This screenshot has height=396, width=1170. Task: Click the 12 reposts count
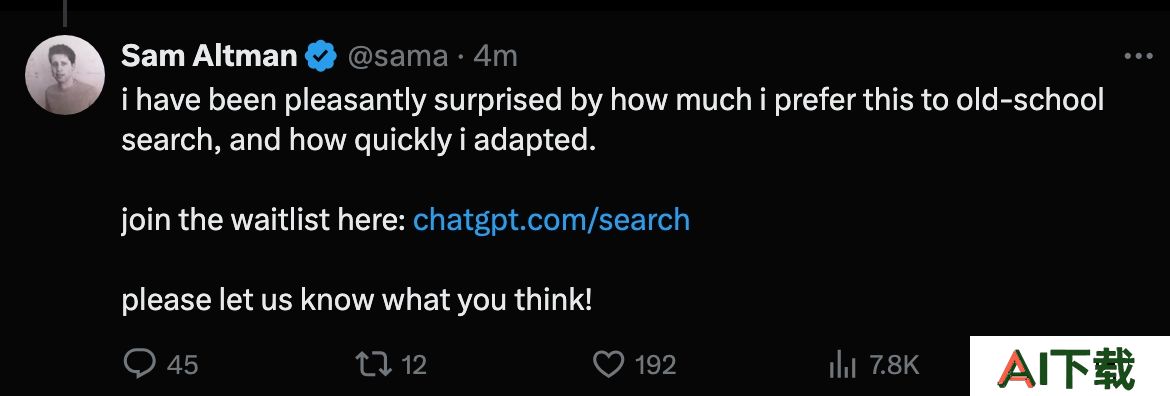pyautogui.click(x=414, y=365)
